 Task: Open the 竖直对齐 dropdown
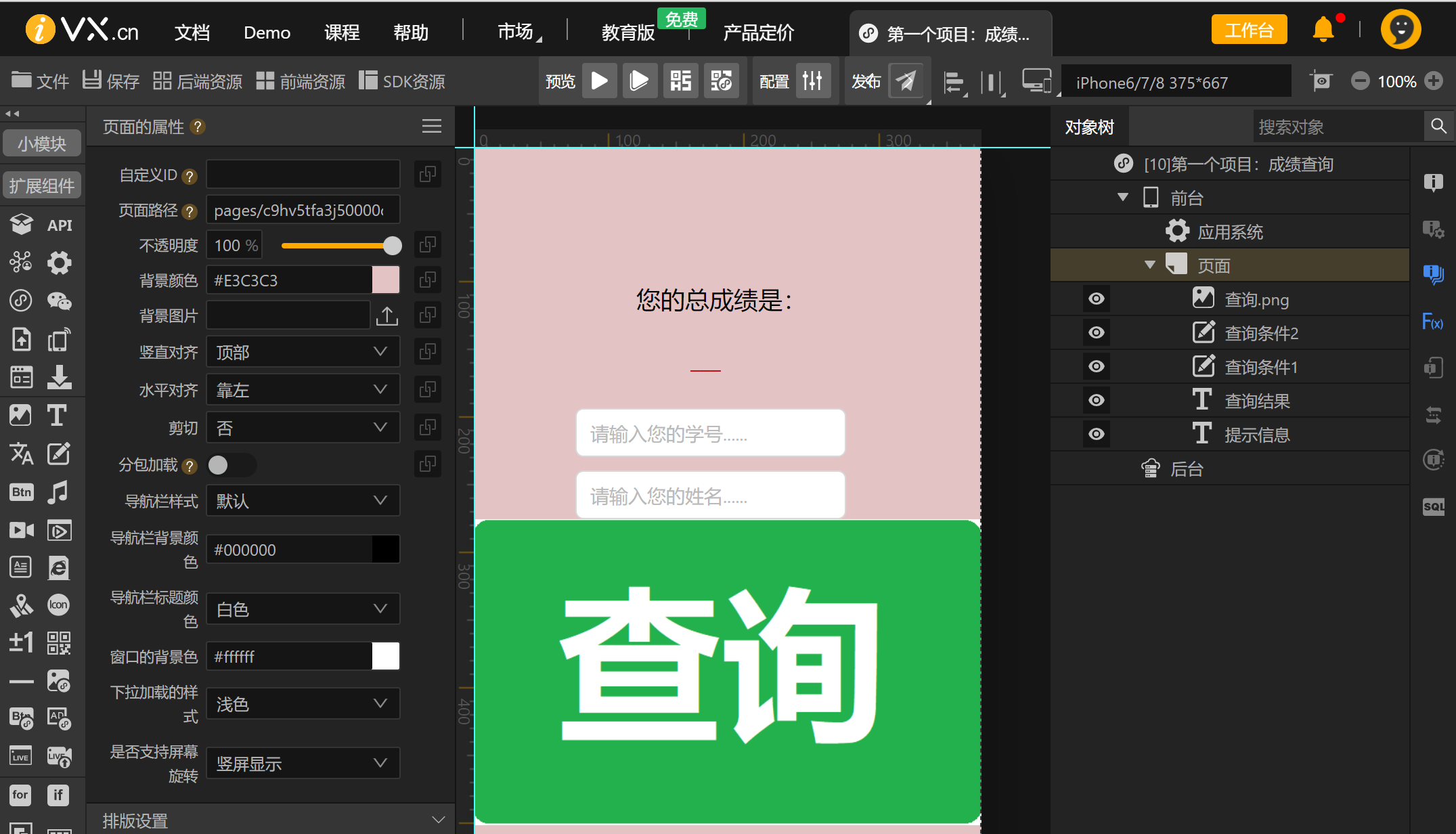click(303, 352)
